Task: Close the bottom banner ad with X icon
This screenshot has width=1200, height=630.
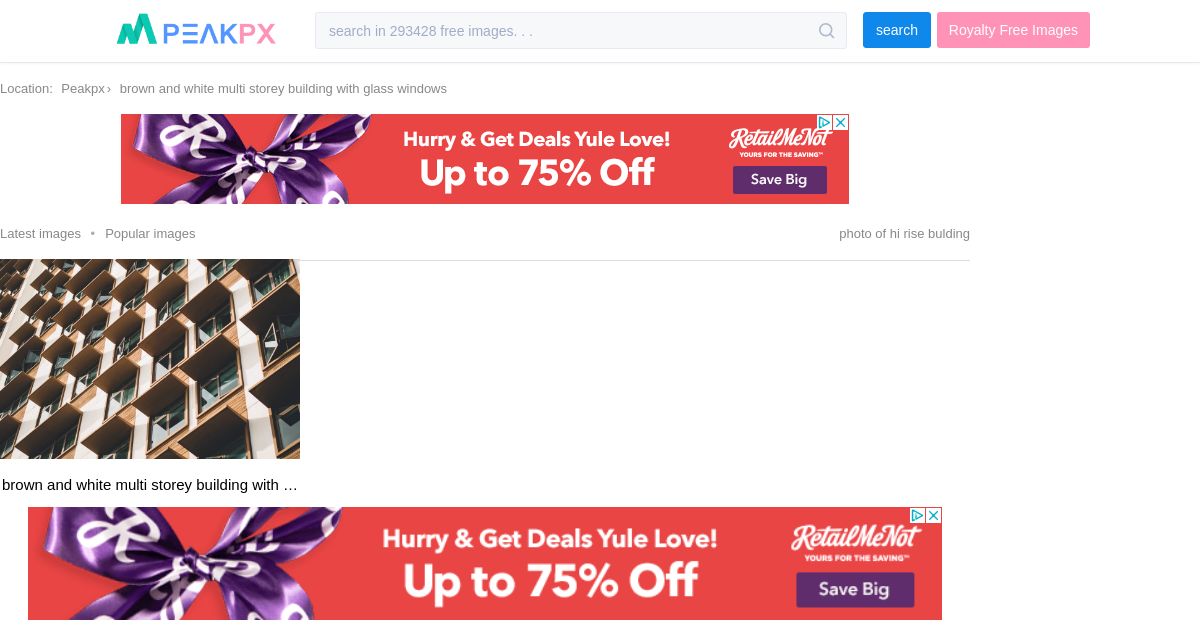Action: [x=933, y=515]
